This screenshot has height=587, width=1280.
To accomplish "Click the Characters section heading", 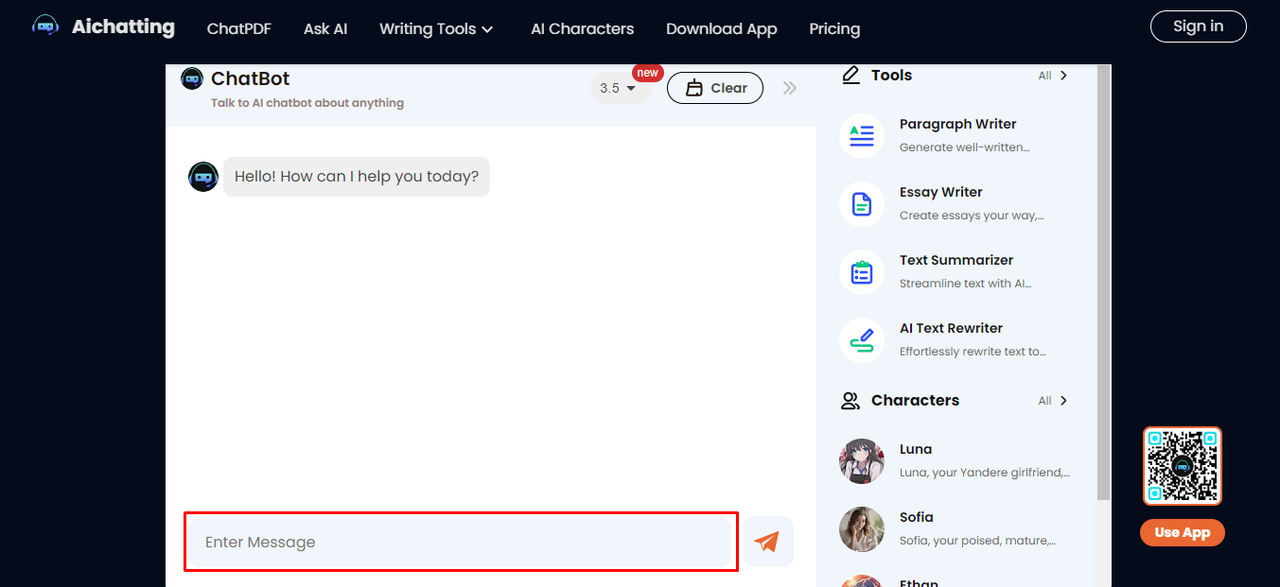I will [x=915, y=400].
